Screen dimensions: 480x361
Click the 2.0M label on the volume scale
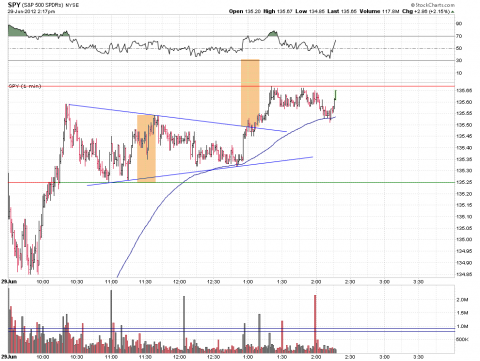(462, 300)
